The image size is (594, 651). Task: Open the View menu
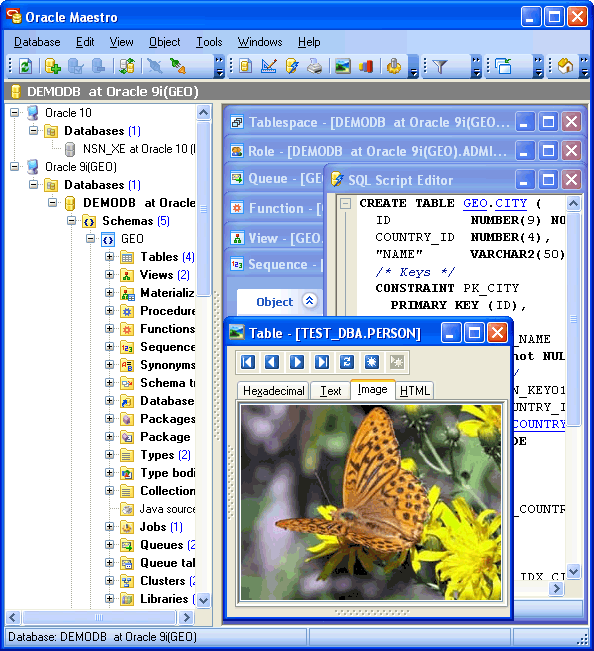coord(121,42)
